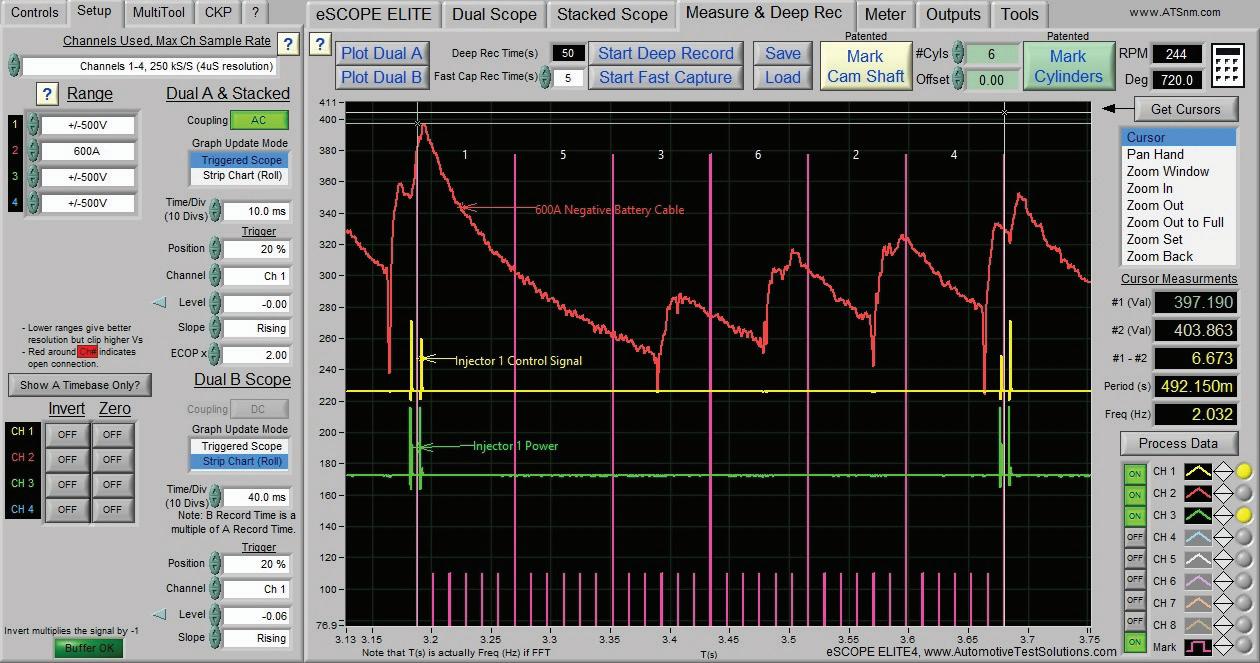Screen dimensions: 1260x663
Task: Click the help question mark beside sample rate
Action: pyautogui.click(x=287, y=43)
